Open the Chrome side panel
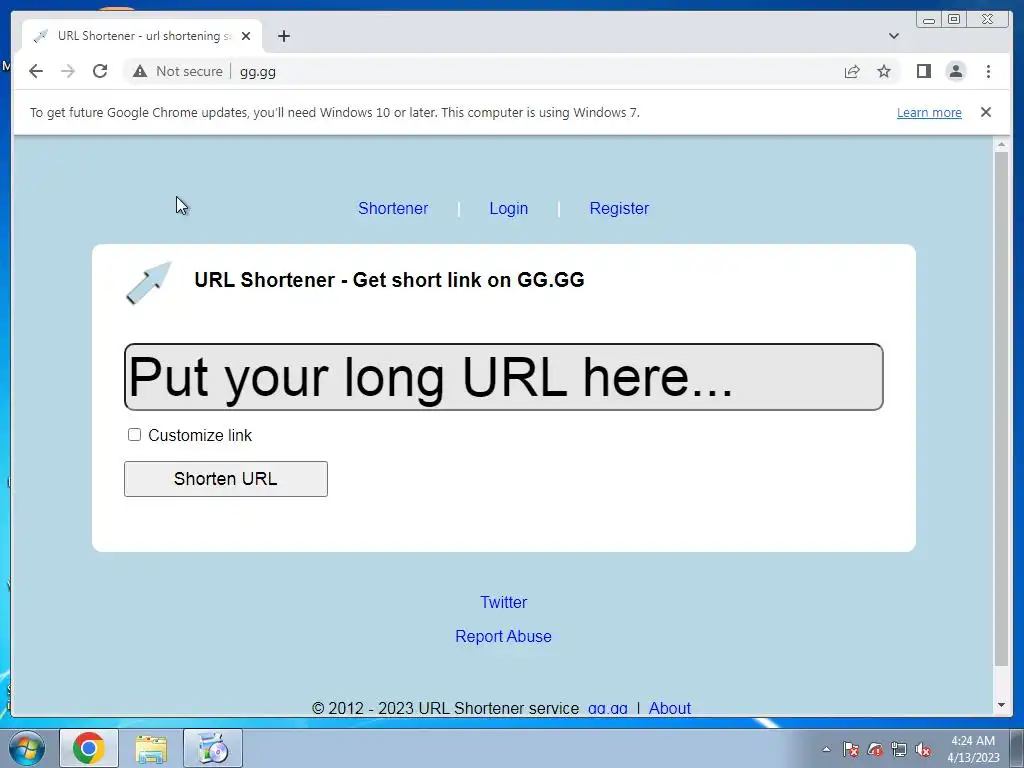1024x768 pixels. click(x=923, y=71)
